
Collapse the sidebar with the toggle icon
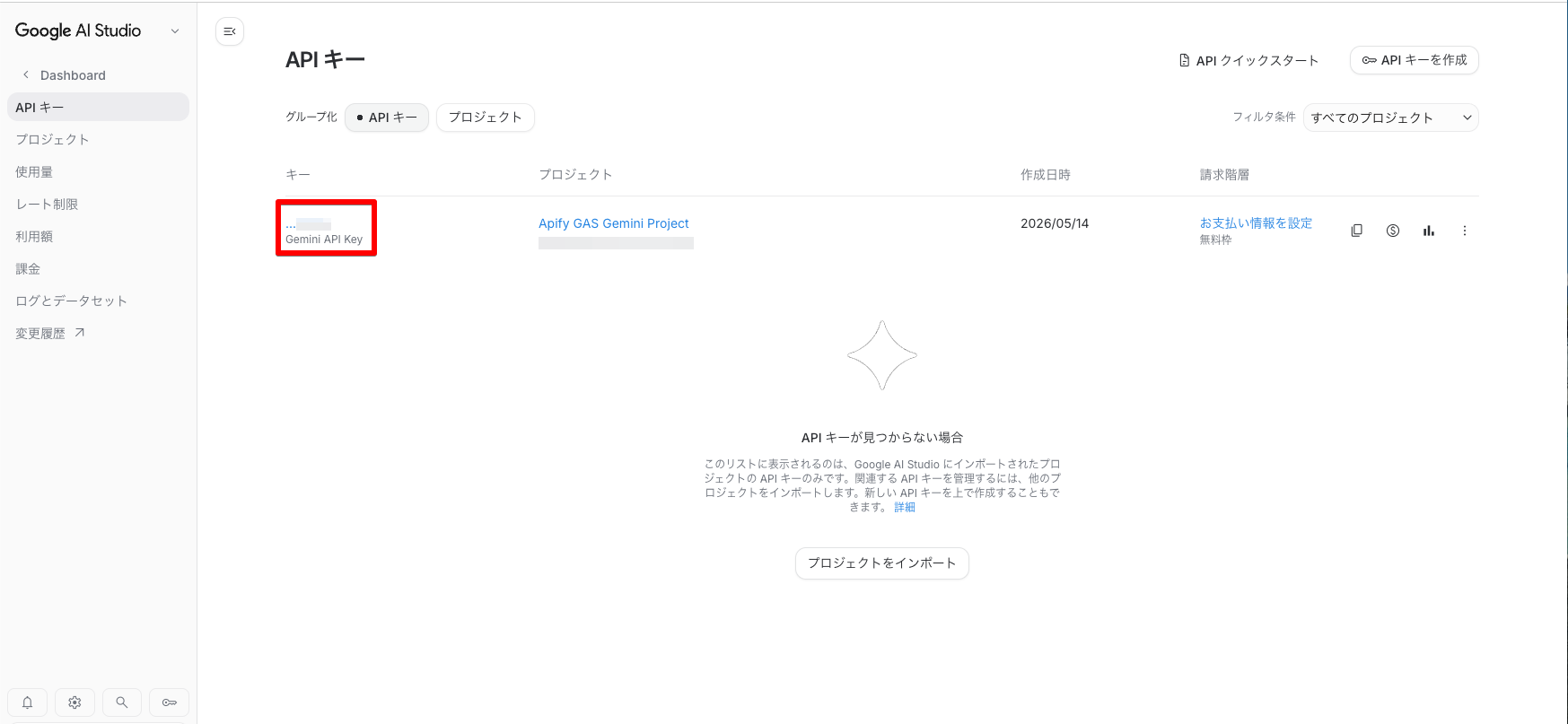pos(230,31)
